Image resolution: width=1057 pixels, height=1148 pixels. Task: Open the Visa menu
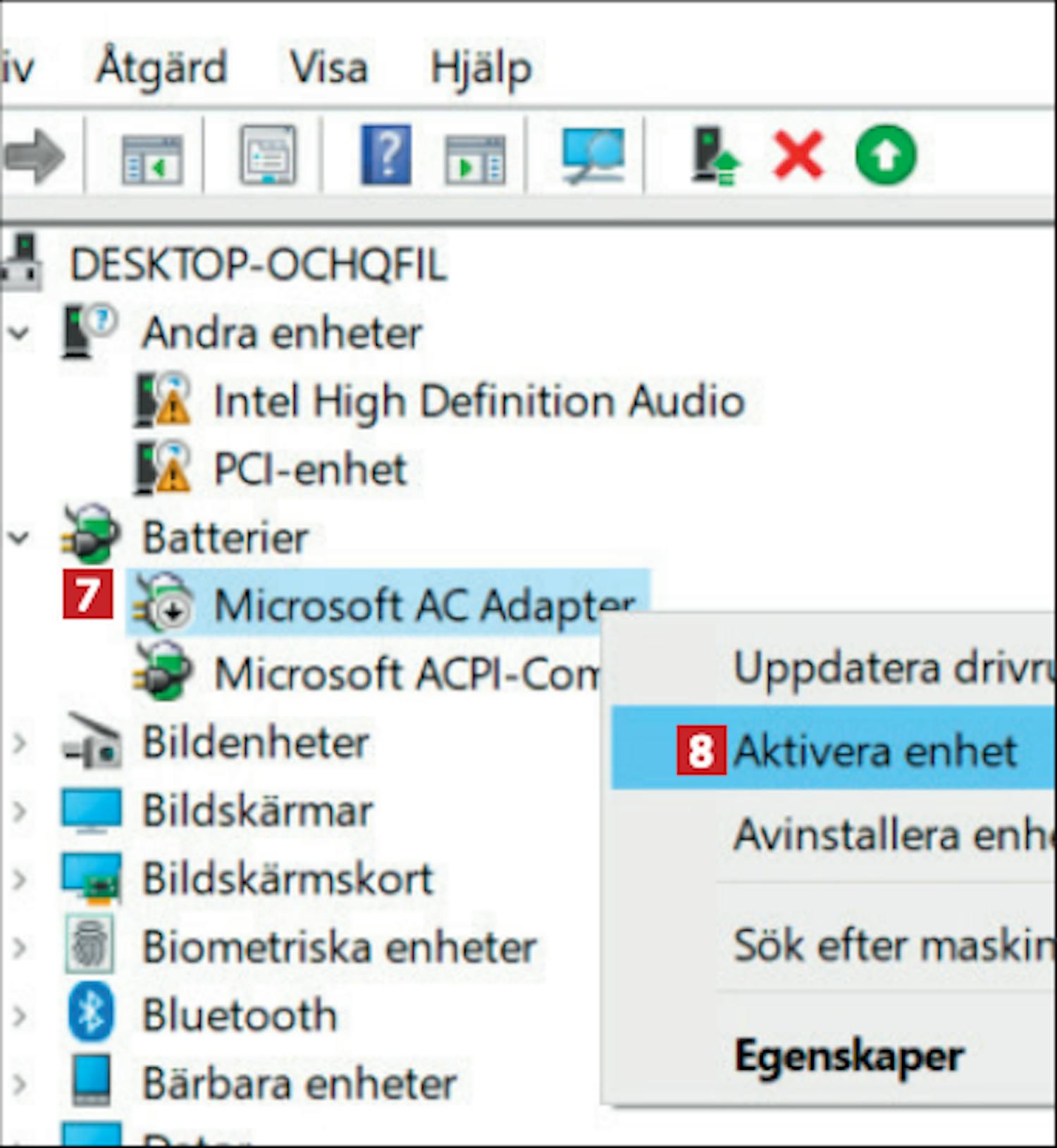tap(329, 68)
